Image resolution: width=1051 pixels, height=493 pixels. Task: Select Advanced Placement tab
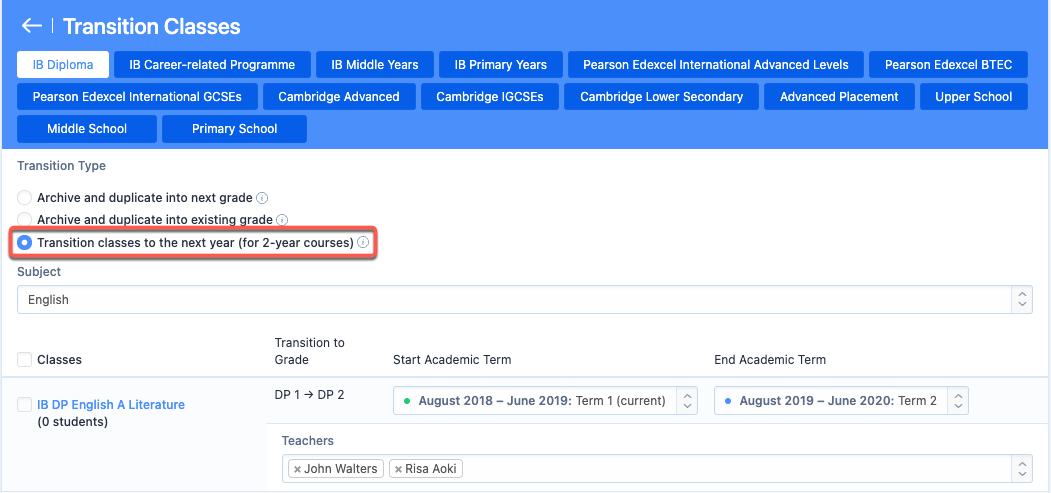click(839, 96)
